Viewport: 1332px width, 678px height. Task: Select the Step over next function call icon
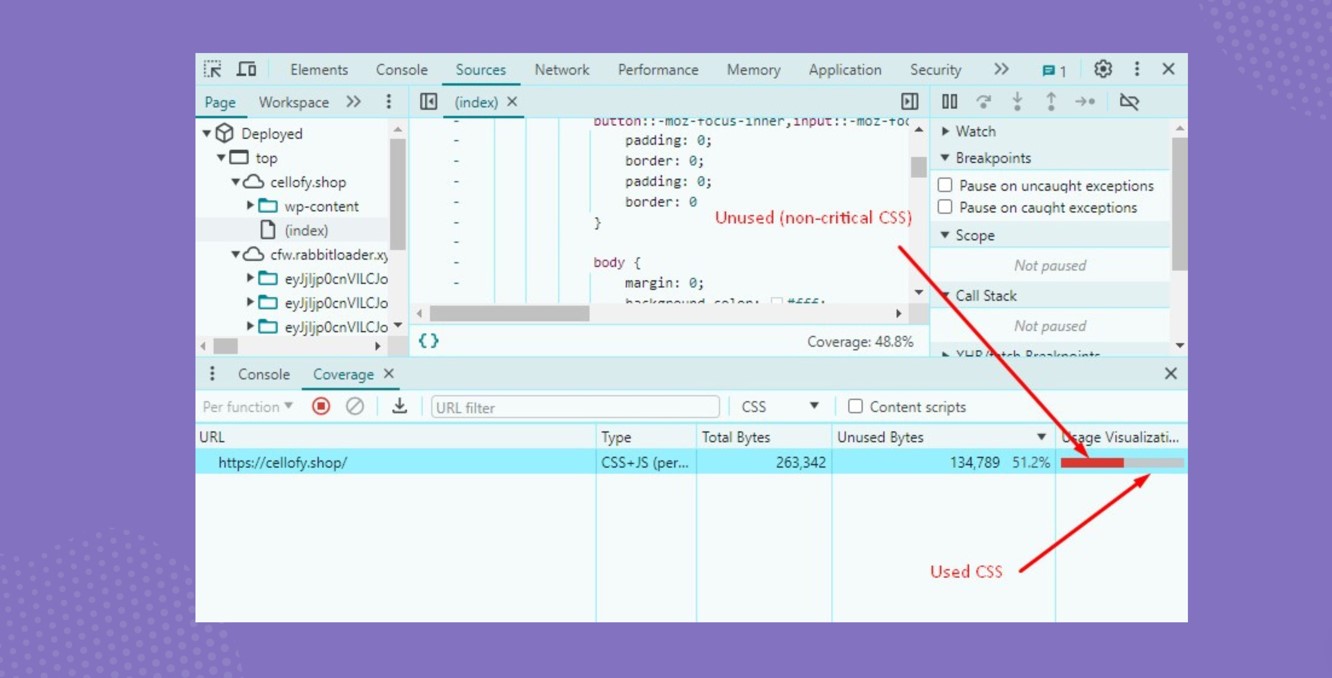coord(984,101)
